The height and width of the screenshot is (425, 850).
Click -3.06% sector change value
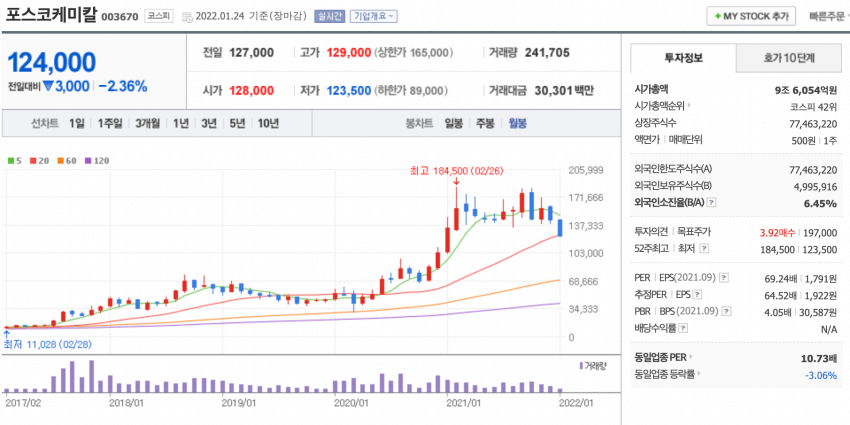pyautogui.click(x=821, y=375)
